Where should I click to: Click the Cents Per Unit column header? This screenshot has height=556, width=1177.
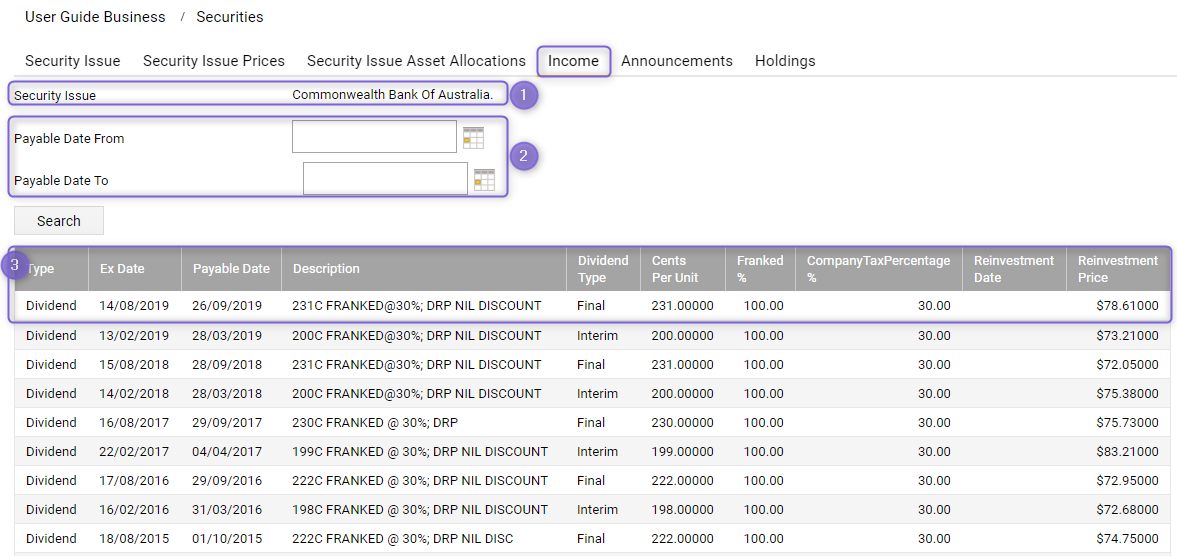(683, 269)
